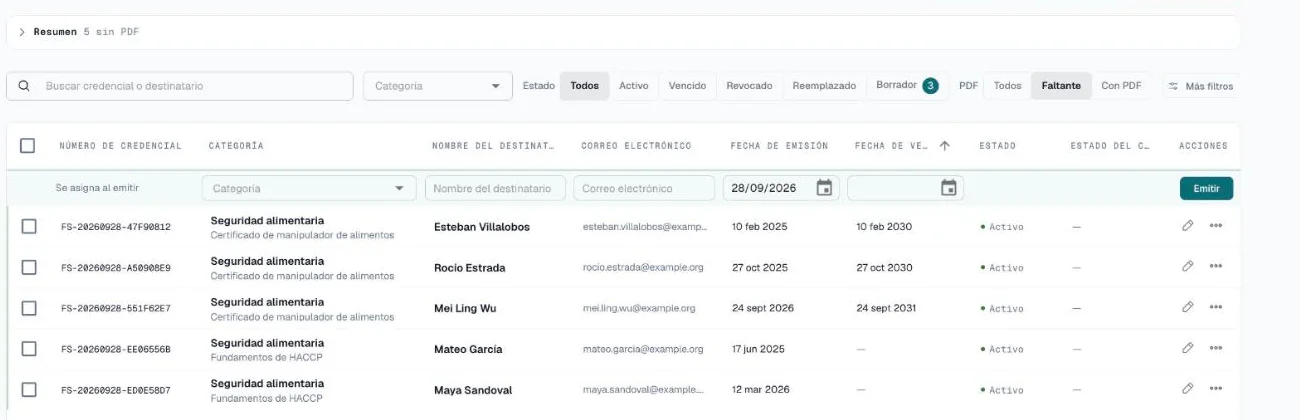
Task: Open the Más filtros button
Action: click(x=1200, y=86)
